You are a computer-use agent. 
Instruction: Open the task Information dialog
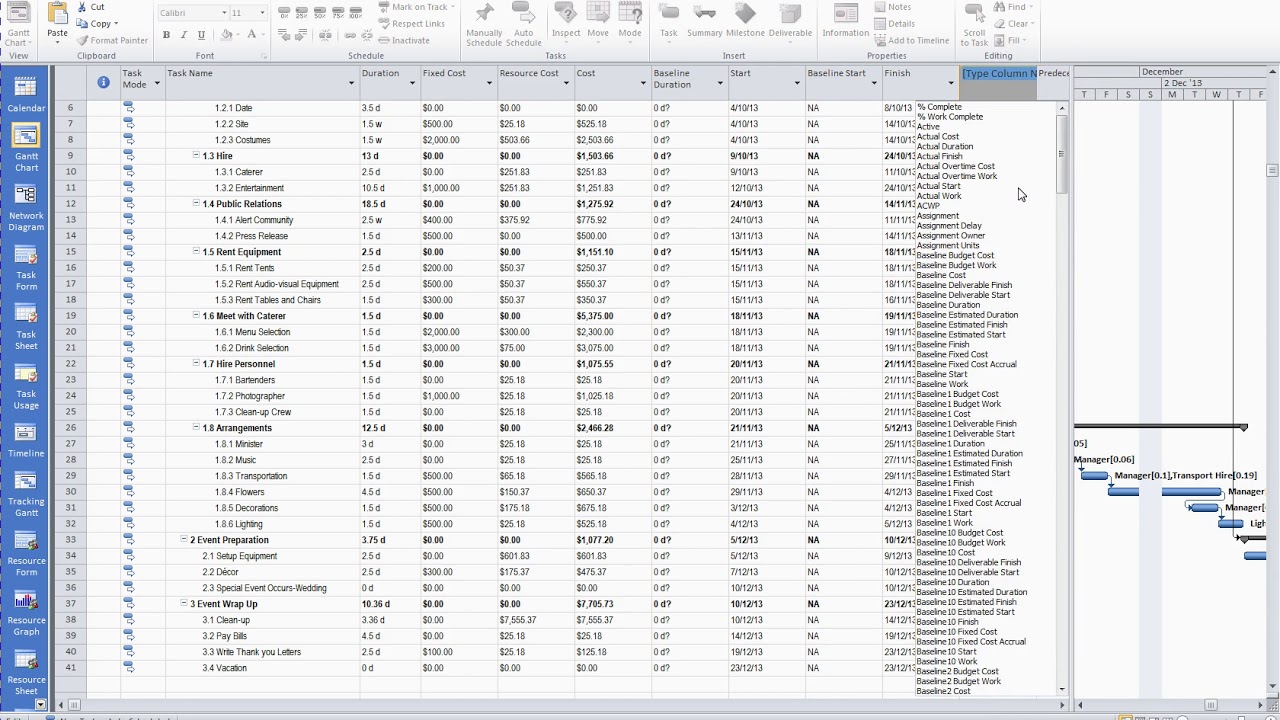pyautogui.click(x=846, y=22)
